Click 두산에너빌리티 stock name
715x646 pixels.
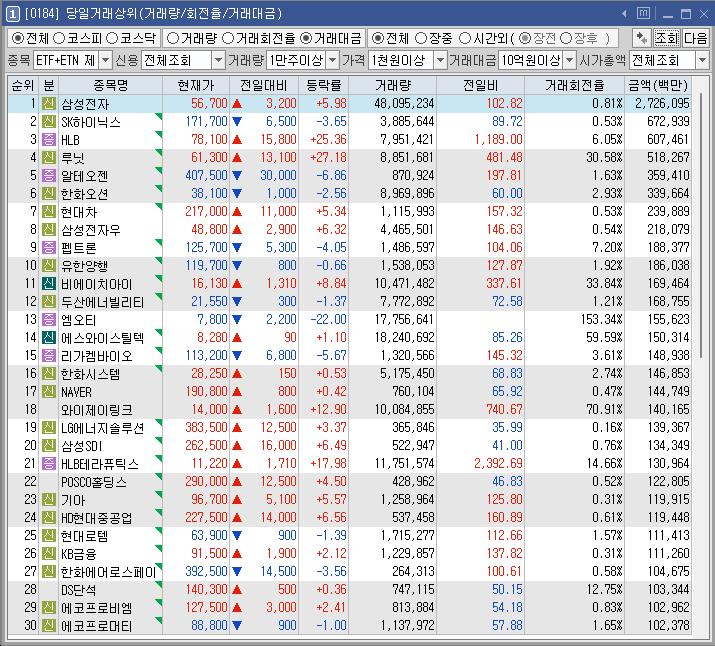pyautogui.click(x=103, y=302)
